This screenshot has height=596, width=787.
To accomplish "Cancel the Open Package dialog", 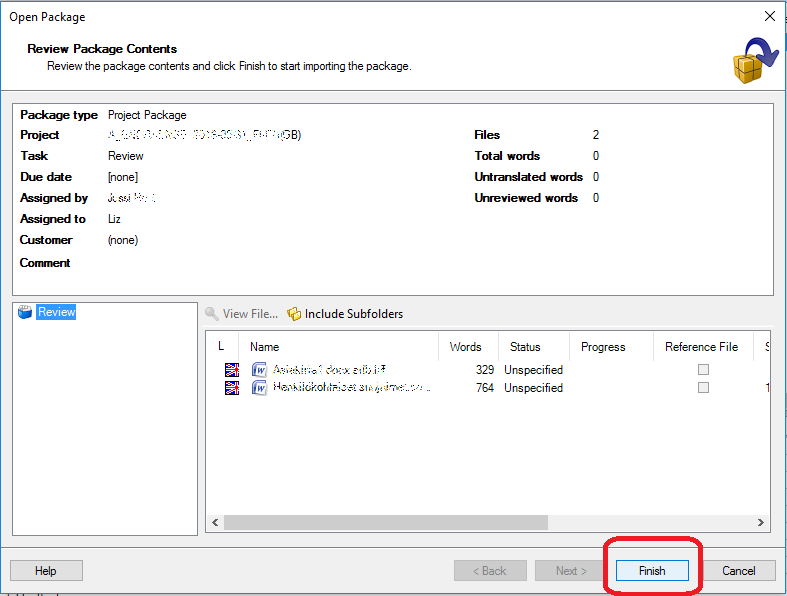I will pos(739,571).
